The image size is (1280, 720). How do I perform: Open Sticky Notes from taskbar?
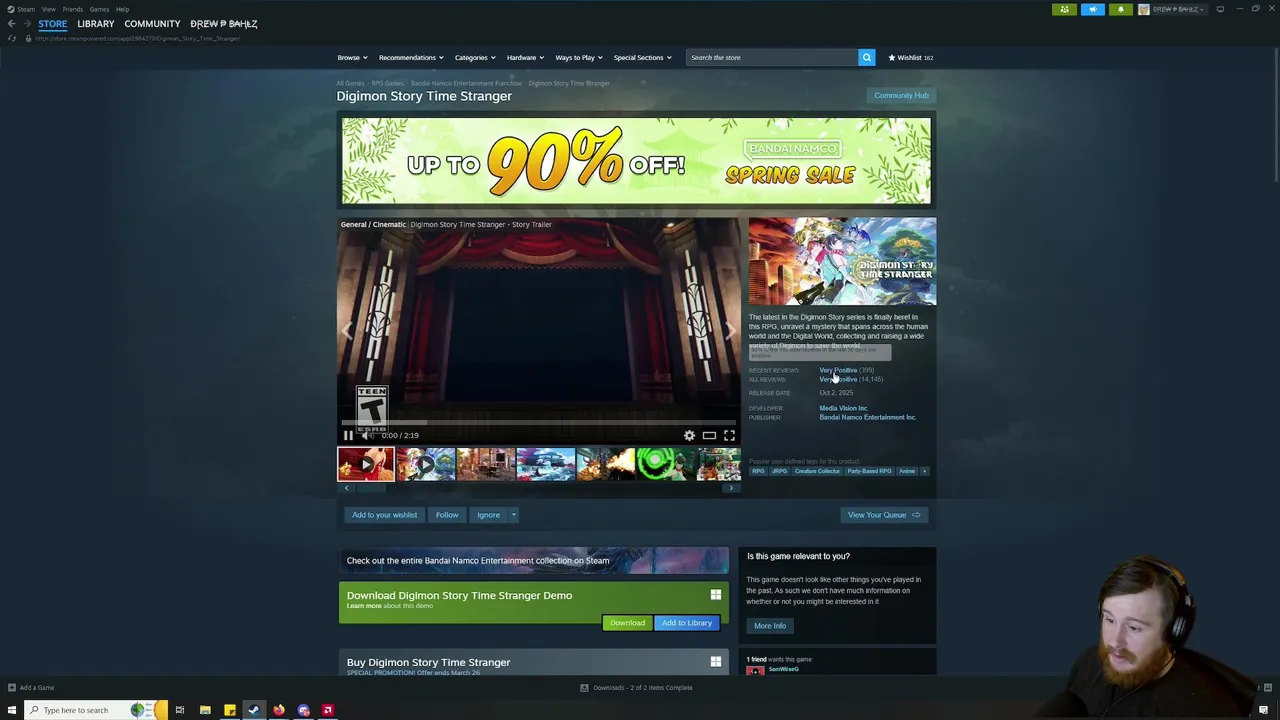(230, 710)
